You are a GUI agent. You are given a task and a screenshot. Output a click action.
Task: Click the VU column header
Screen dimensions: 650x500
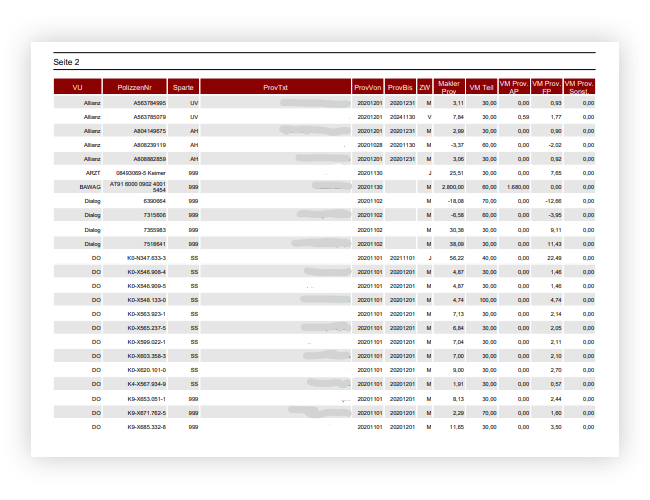(x=78, y=87)
